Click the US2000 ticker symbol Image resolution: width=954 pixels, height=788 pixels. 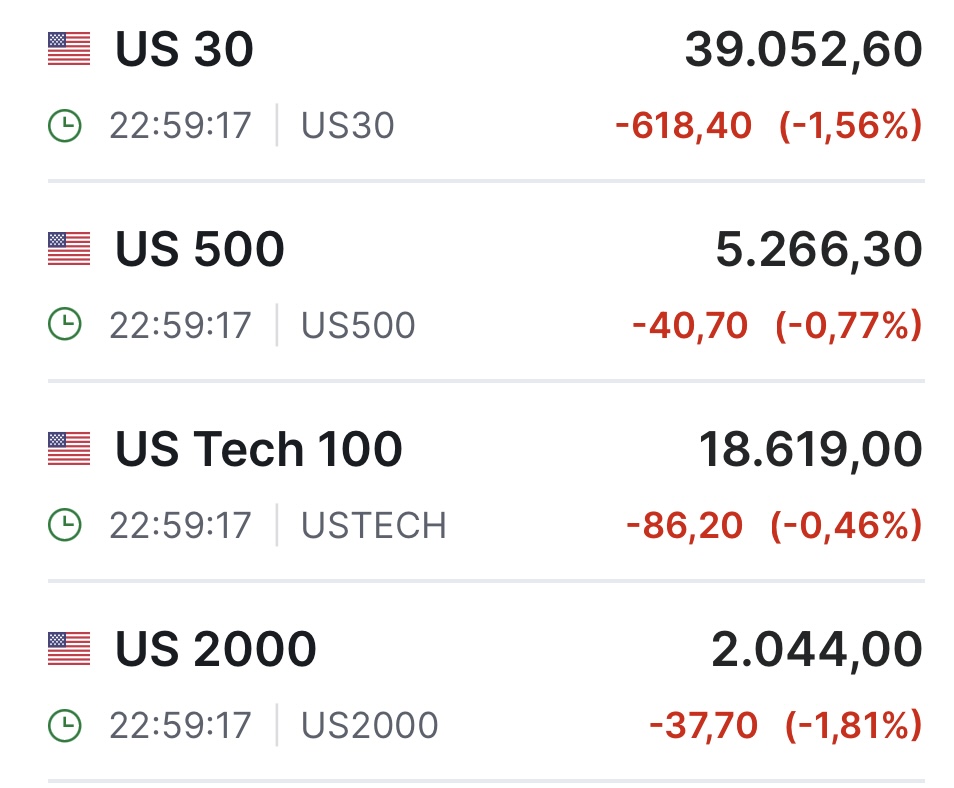coord(370,726)
